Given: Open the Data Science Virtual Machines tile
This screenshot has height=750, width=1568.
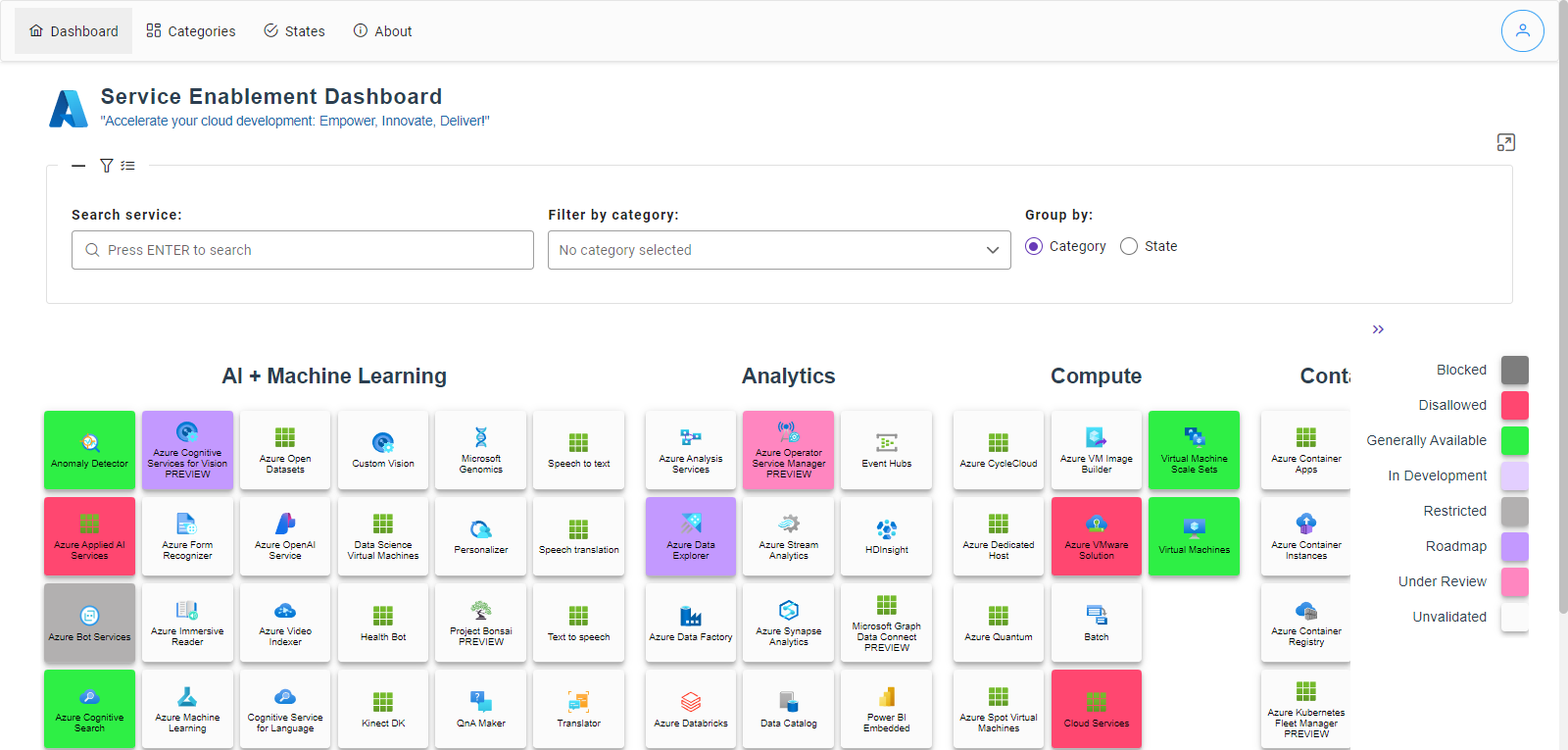Looking at the screenshot, I should tap(383, 536).
